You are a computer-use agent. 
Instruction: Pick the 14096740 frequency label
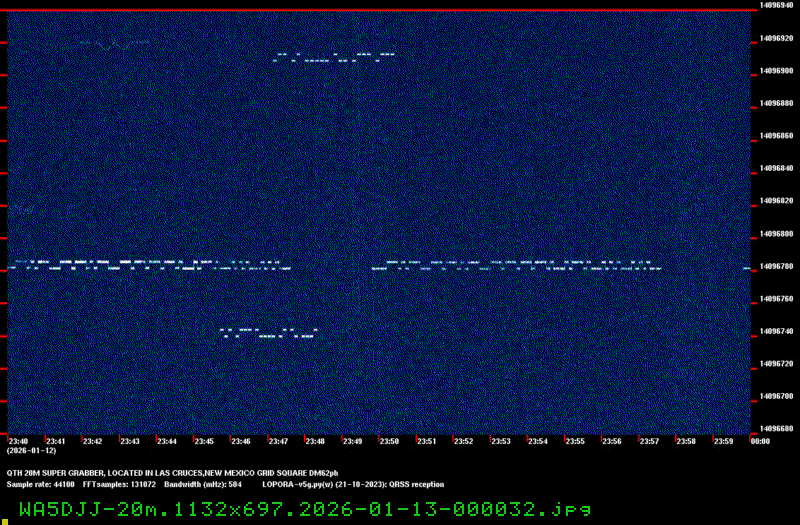click(777, 331)
